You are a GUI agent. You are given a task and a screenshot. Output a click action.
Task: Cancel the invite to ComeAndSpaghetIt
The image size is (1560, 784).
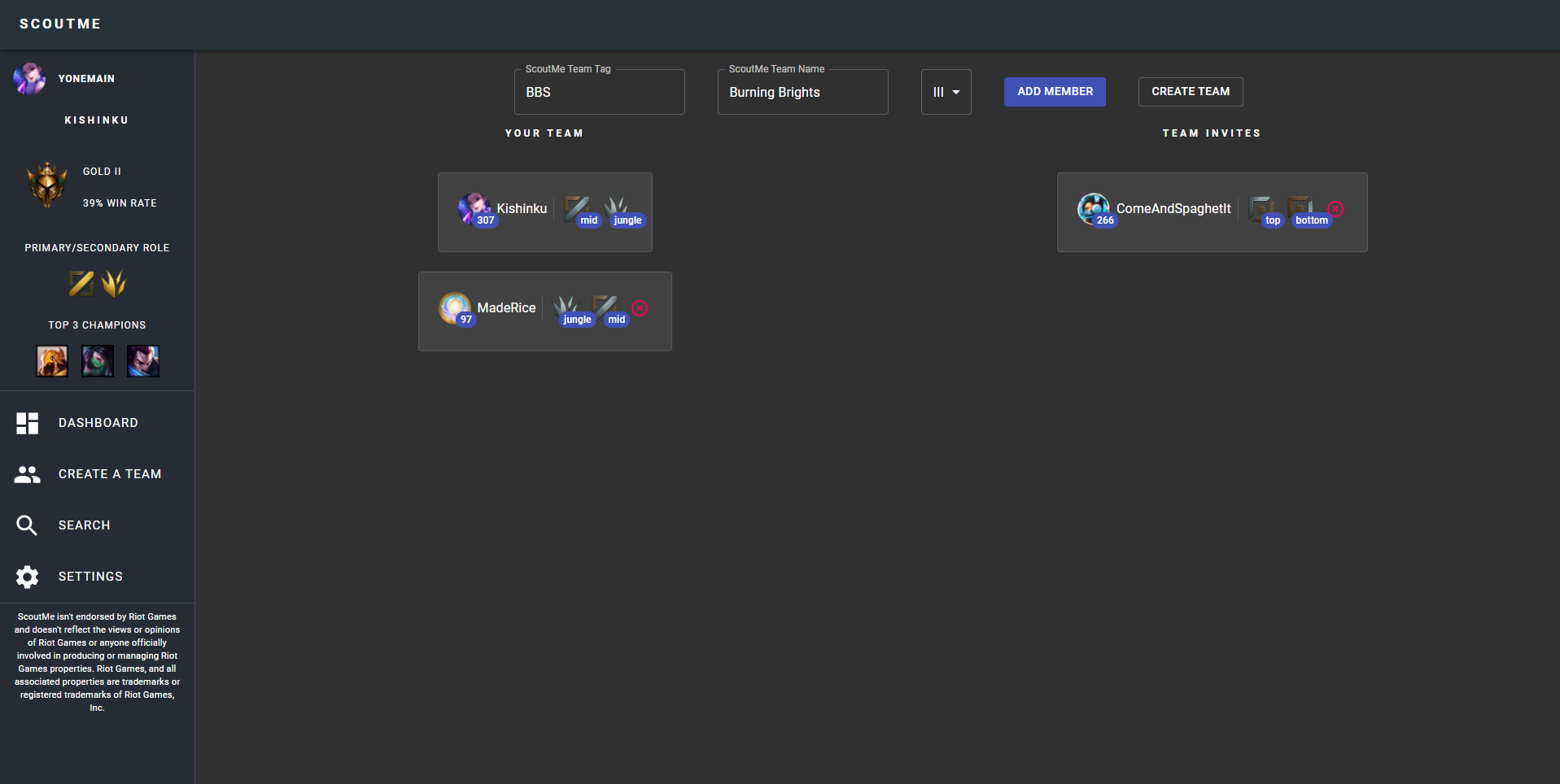tap(1335, 209)
